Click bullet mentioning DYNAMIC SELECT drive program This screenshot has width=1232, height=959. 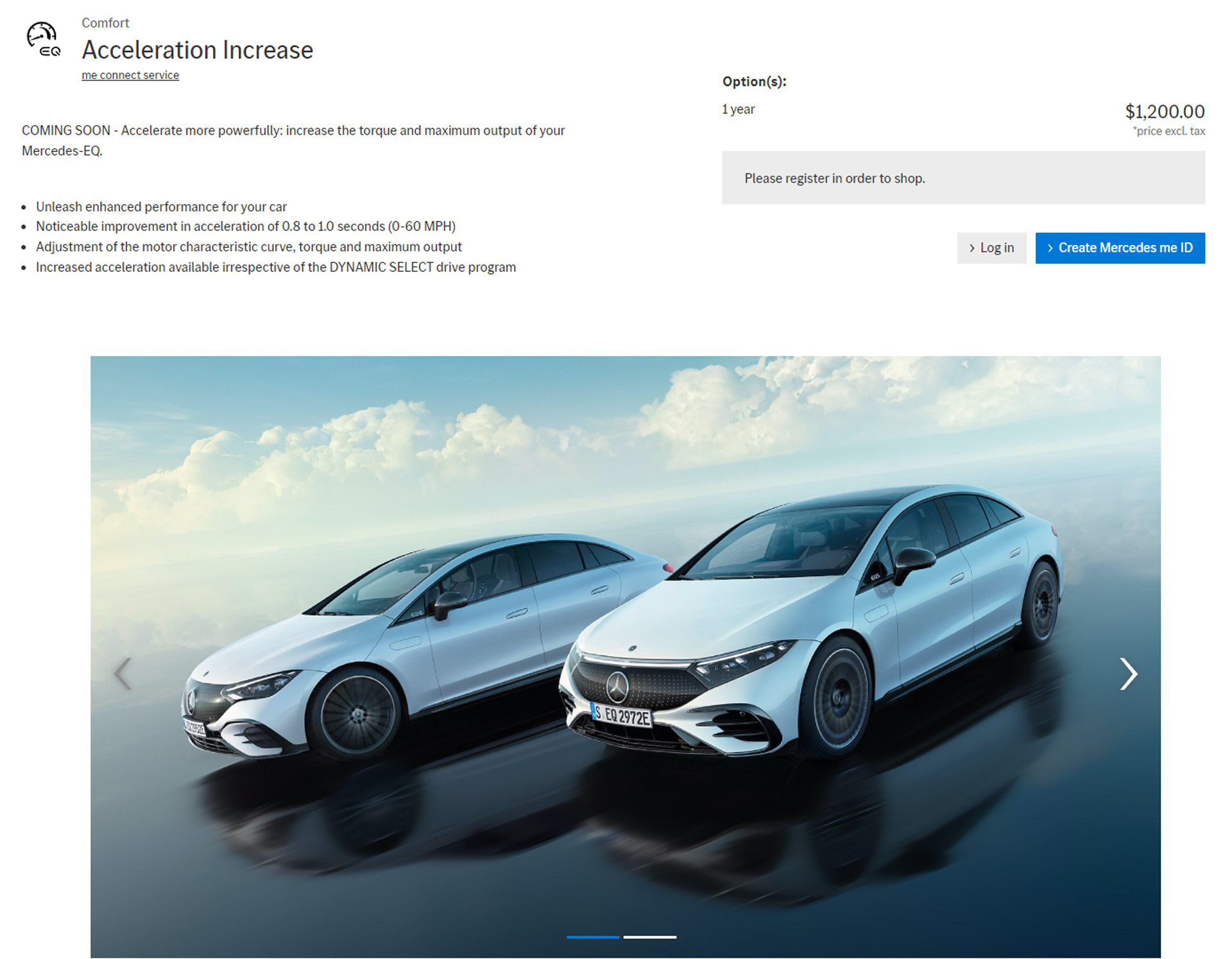[276, 267]
